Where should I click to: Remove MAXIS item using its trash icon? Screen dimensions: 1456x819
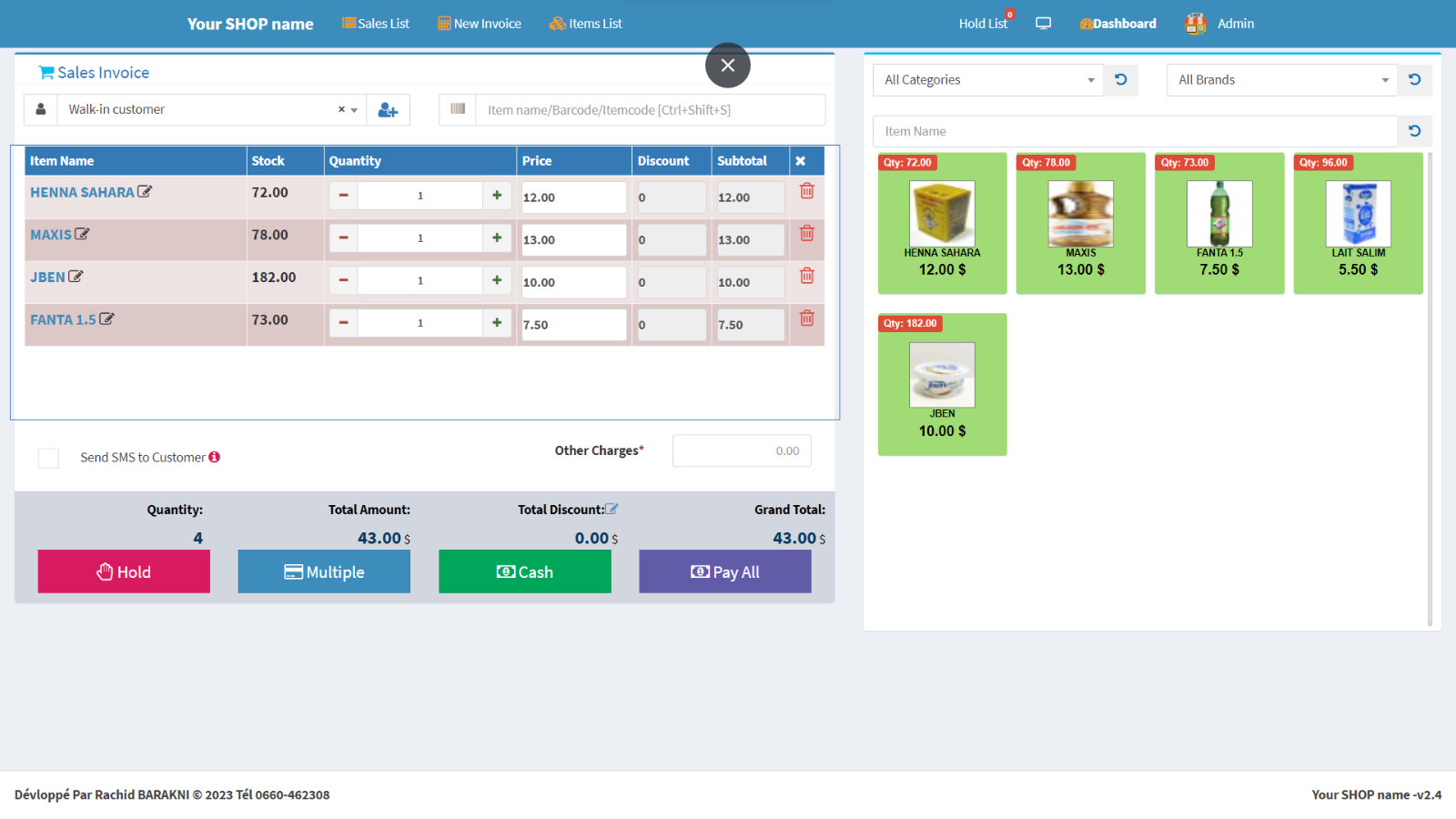pos(806,233)
